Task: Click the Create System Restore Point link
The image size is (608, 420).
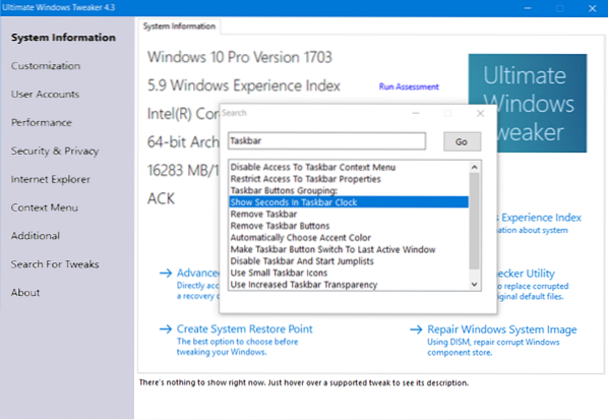Action: (243, 329)
